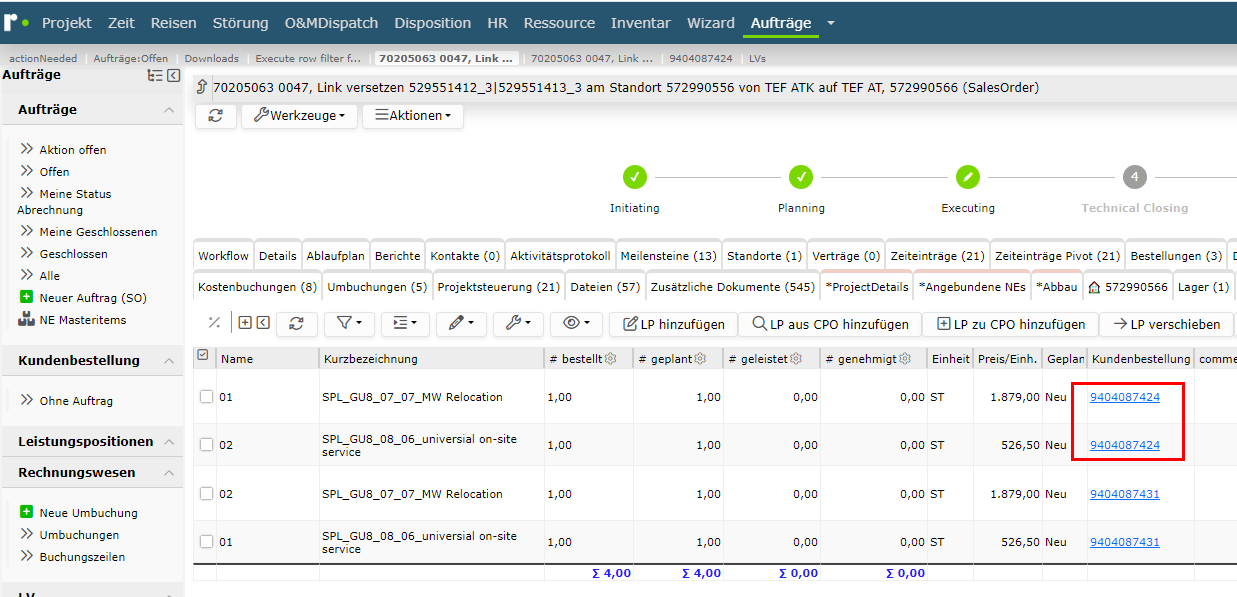Expand all rows with plus-box icon
Image resolution: width=1237 pixels, height=597 pixels.
244,323
